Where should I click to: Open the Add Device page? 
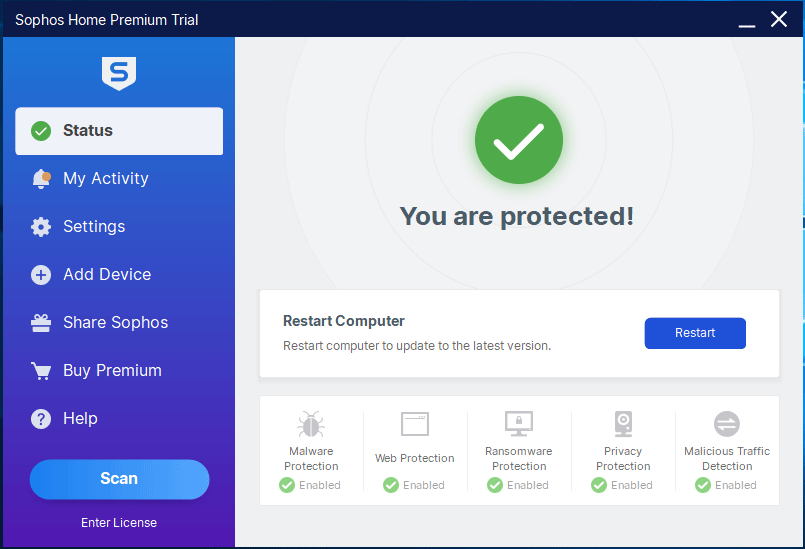[107, 275]
